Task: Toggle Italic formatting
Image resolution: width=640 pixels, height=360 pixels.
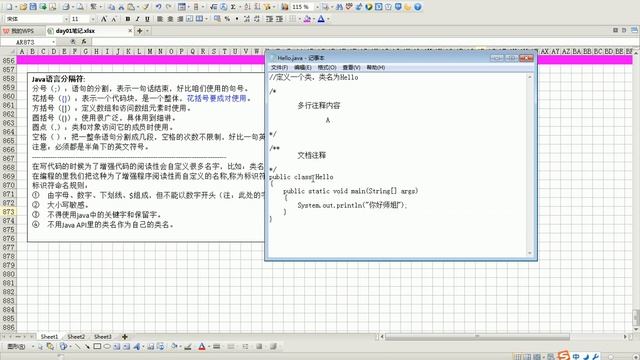Action: (138, 19)
